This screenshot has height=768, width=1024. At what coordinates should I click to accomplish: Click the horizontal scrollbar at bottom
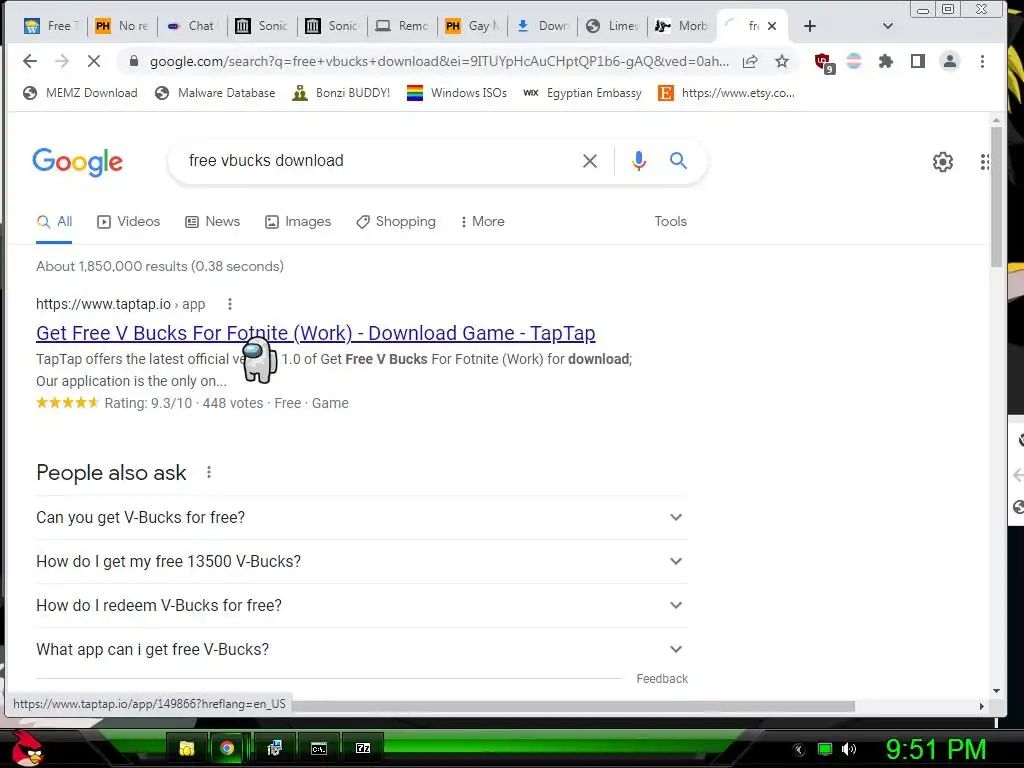(573, 706)
